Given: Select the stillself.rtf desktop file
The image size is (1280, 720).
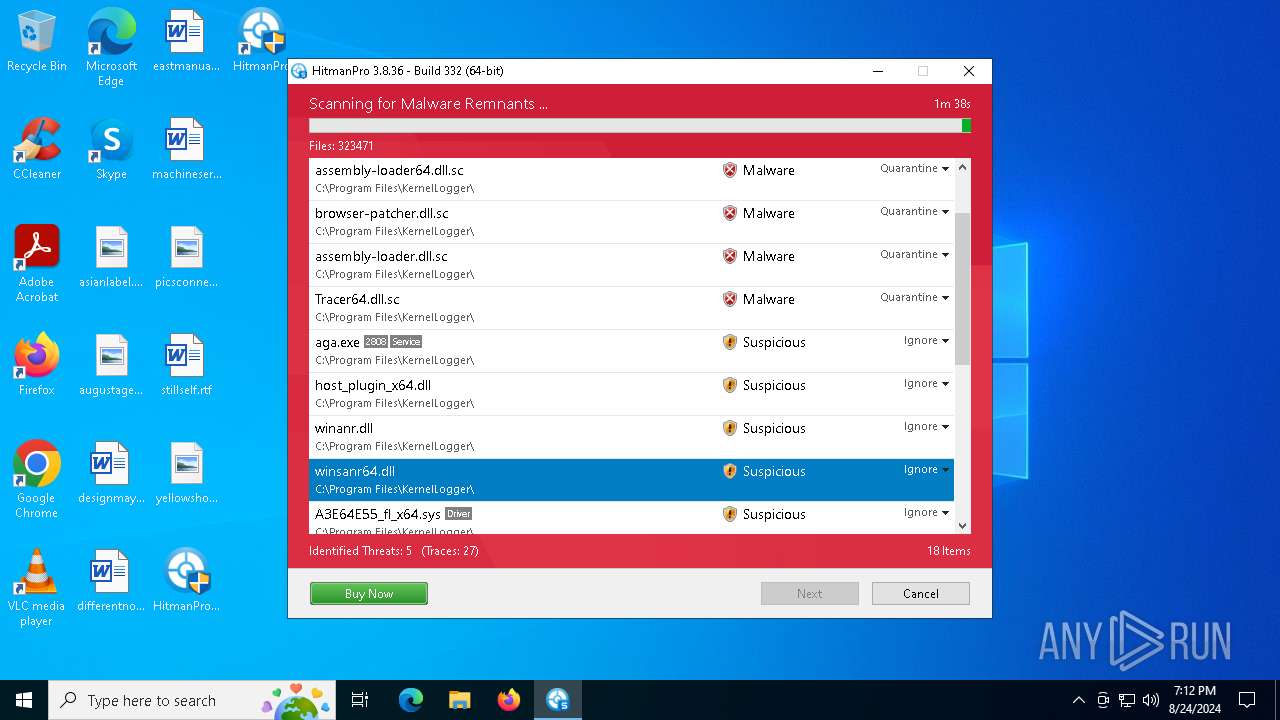Looking at the screenshot, I should click(x=186, y=366).
